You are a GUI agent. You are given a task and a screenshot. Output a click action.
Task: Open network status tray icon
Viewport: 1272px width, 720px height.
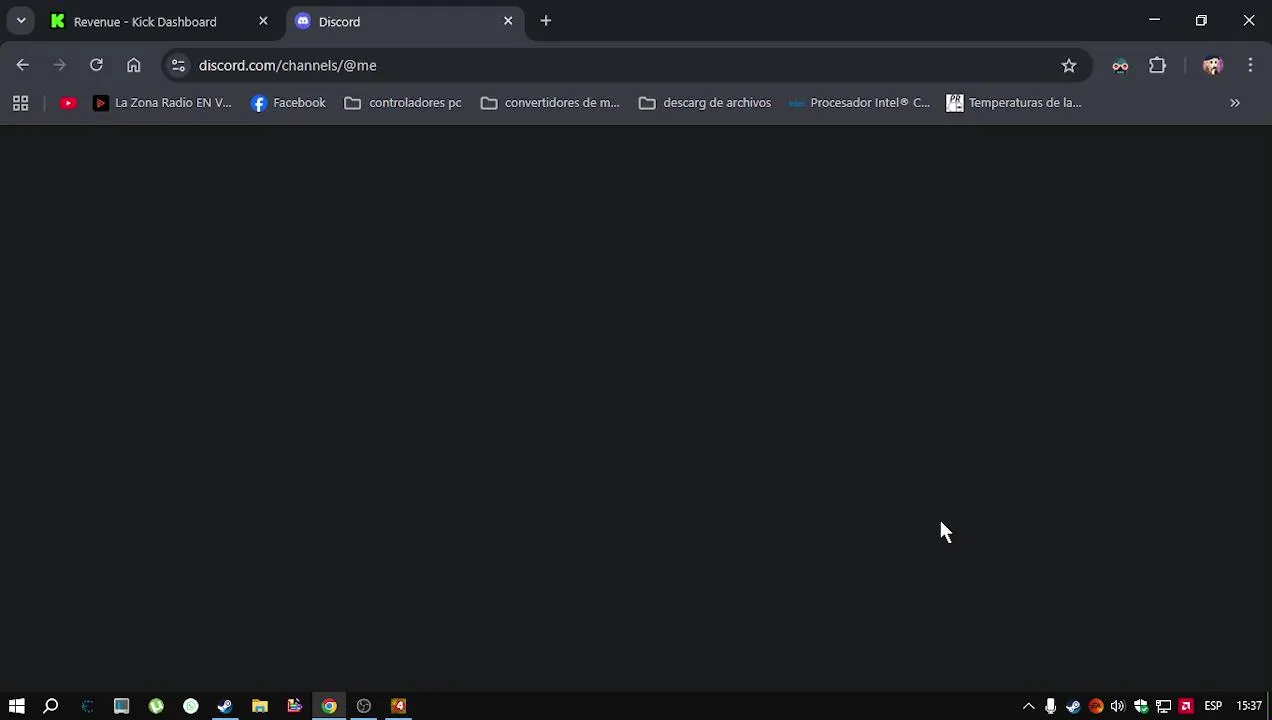[x=1163, y=706]
